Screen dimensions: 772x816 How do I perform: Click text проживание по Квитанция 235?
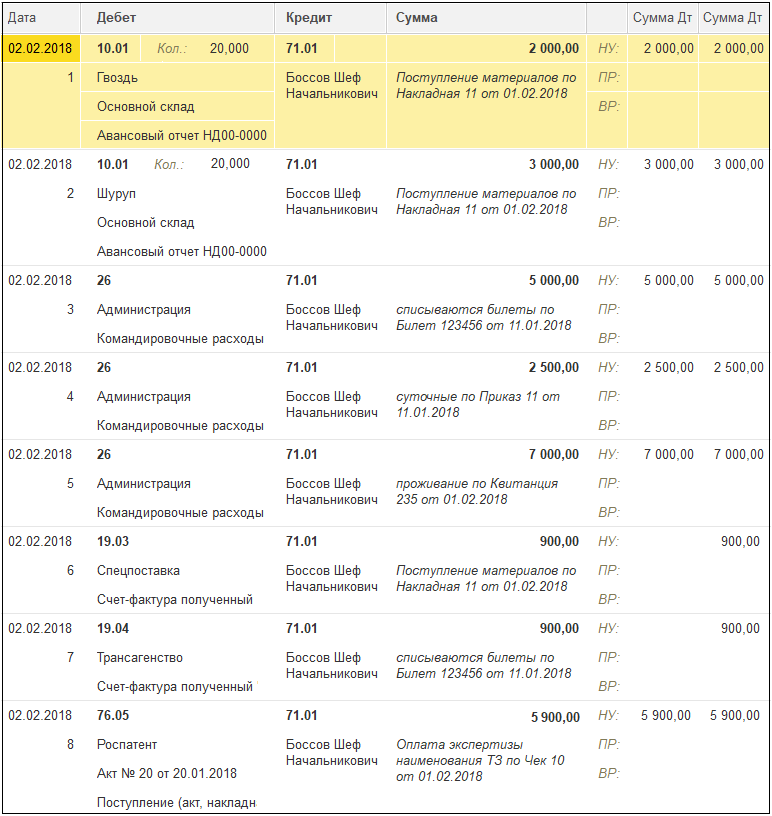tap(477, 491)
